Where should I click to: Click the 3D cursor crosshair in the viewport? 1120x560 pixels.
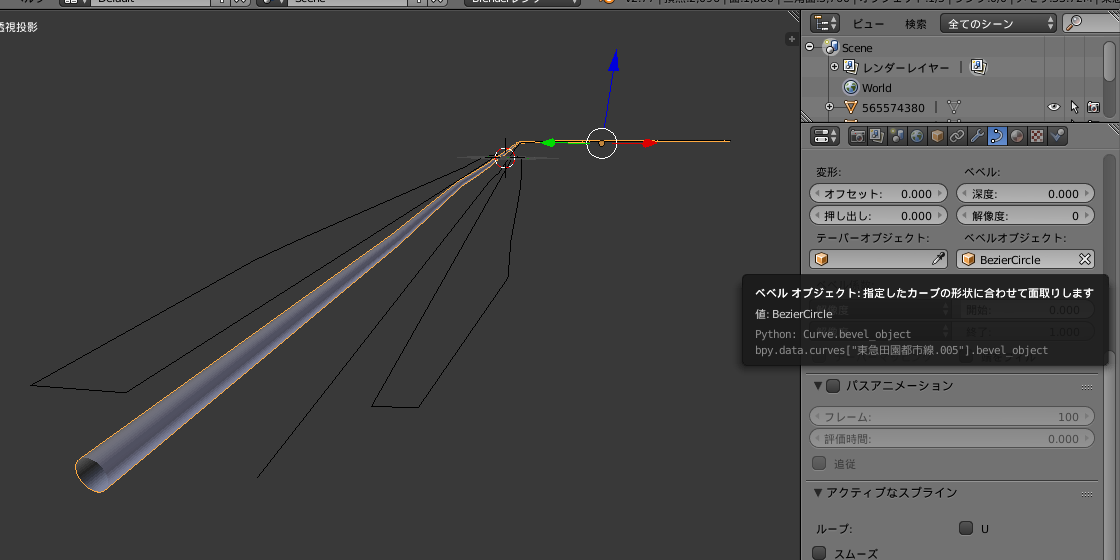(x=505, y=158)
